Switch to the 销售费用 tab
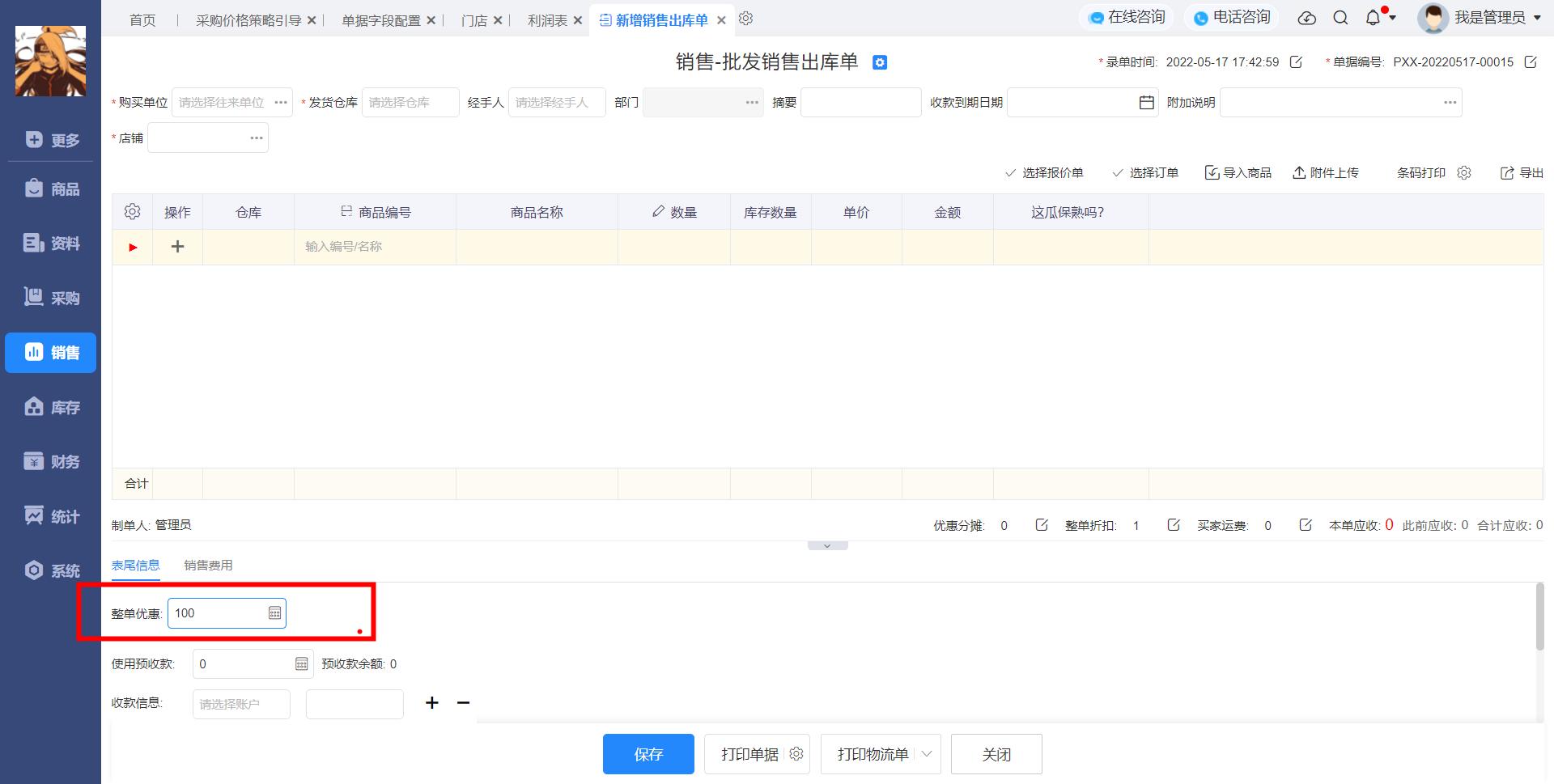Viewport: 1554px width, 784px height. pyautogui.click(x=208, y=566)
